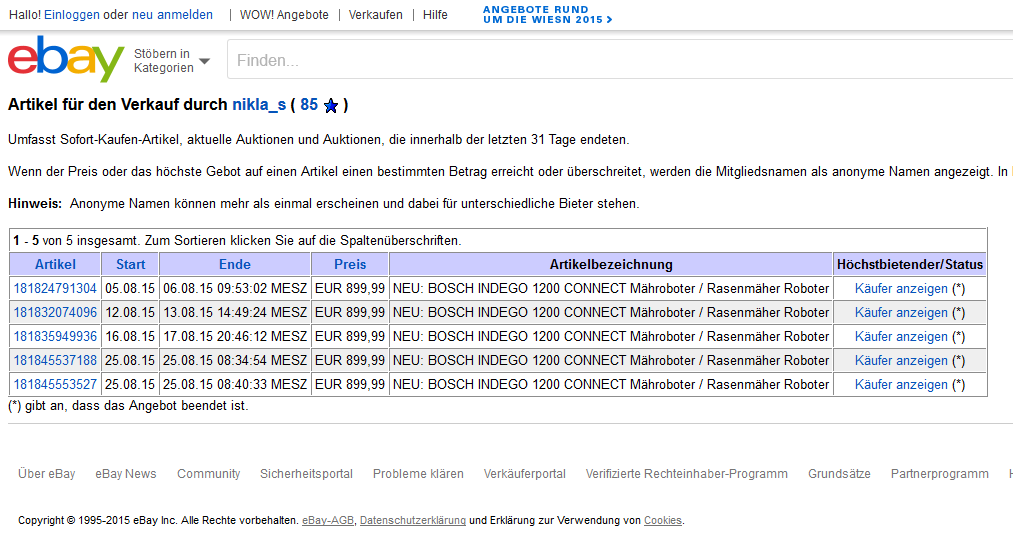
Task: Select start date 05.08.15 cell
Action: click(x=130, y=288)
